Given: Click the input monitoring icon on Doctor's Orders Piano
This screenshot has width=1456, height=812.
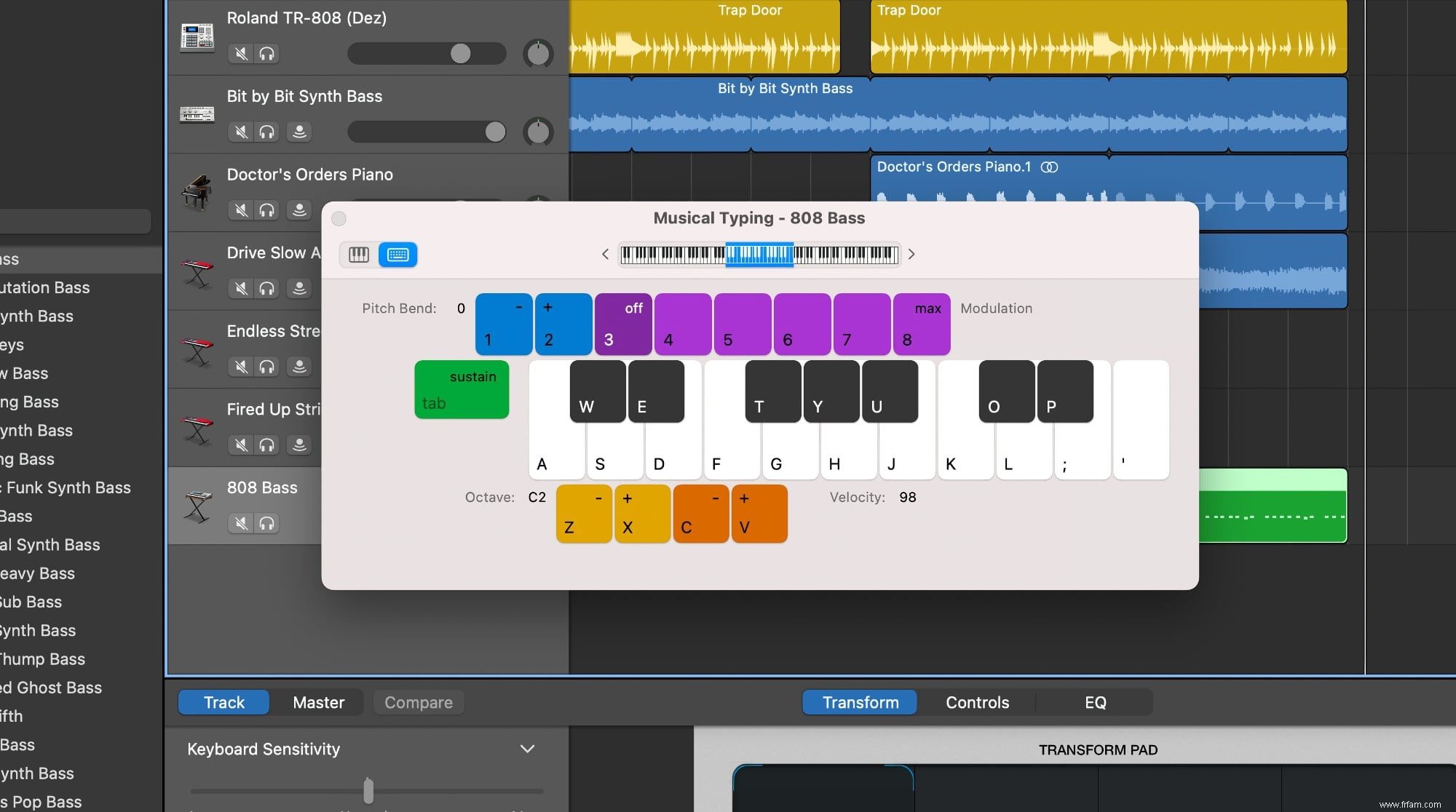Looking at the screenshot, I should 298,210.
